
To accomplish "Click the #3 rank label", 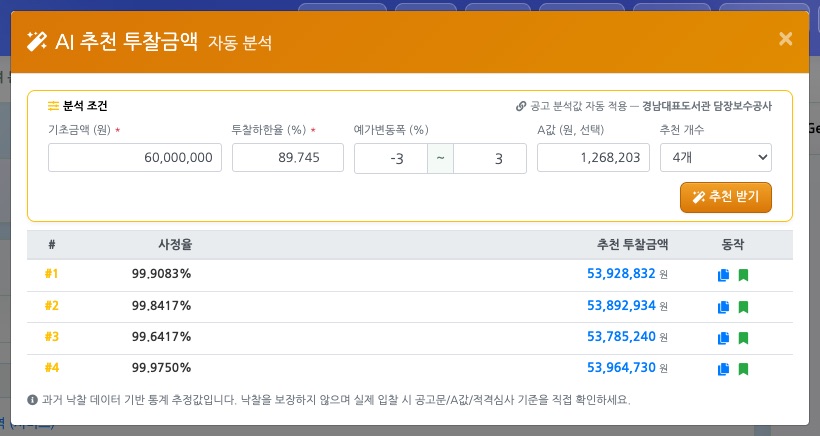I will tap(51, 337).
